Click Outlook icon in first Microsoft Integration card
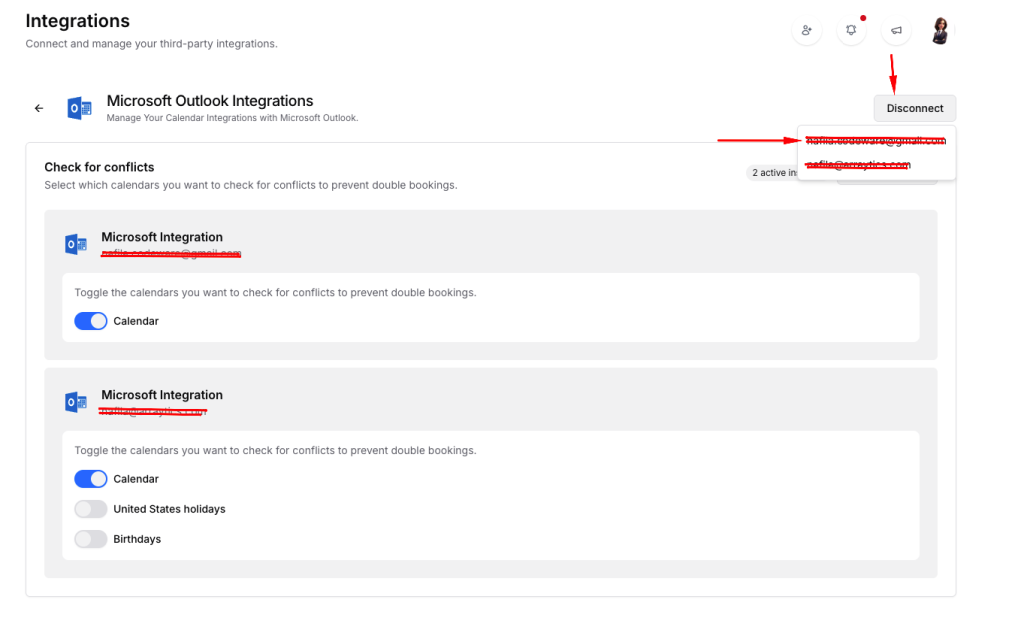The height and width of the screenshot is (633, 1024). coord(76,244)
